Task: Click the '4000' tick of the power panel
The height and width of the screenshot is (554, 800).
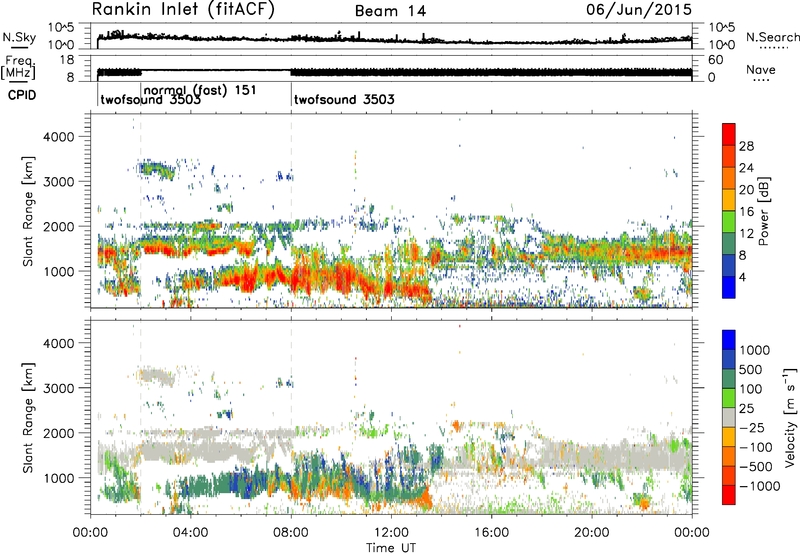Action: click(58, 137)
